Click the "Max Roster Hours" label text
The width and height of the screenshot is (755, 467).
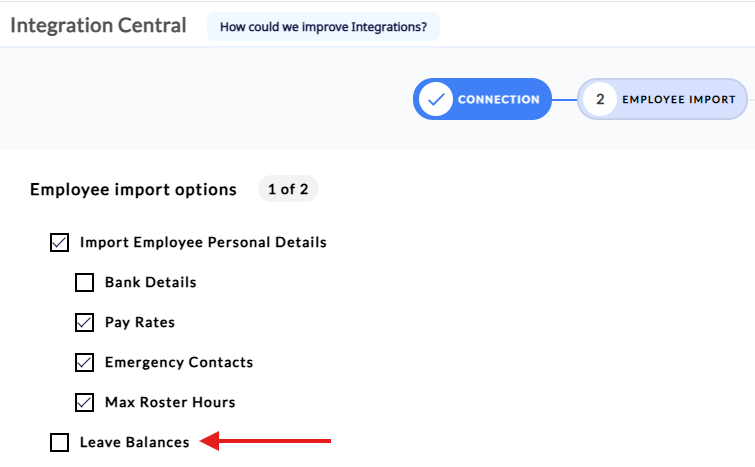(170, 402)
